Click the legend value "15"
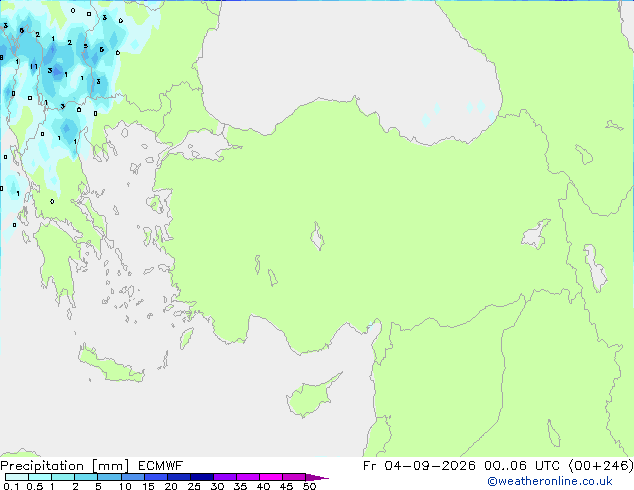 click(148, 486)
